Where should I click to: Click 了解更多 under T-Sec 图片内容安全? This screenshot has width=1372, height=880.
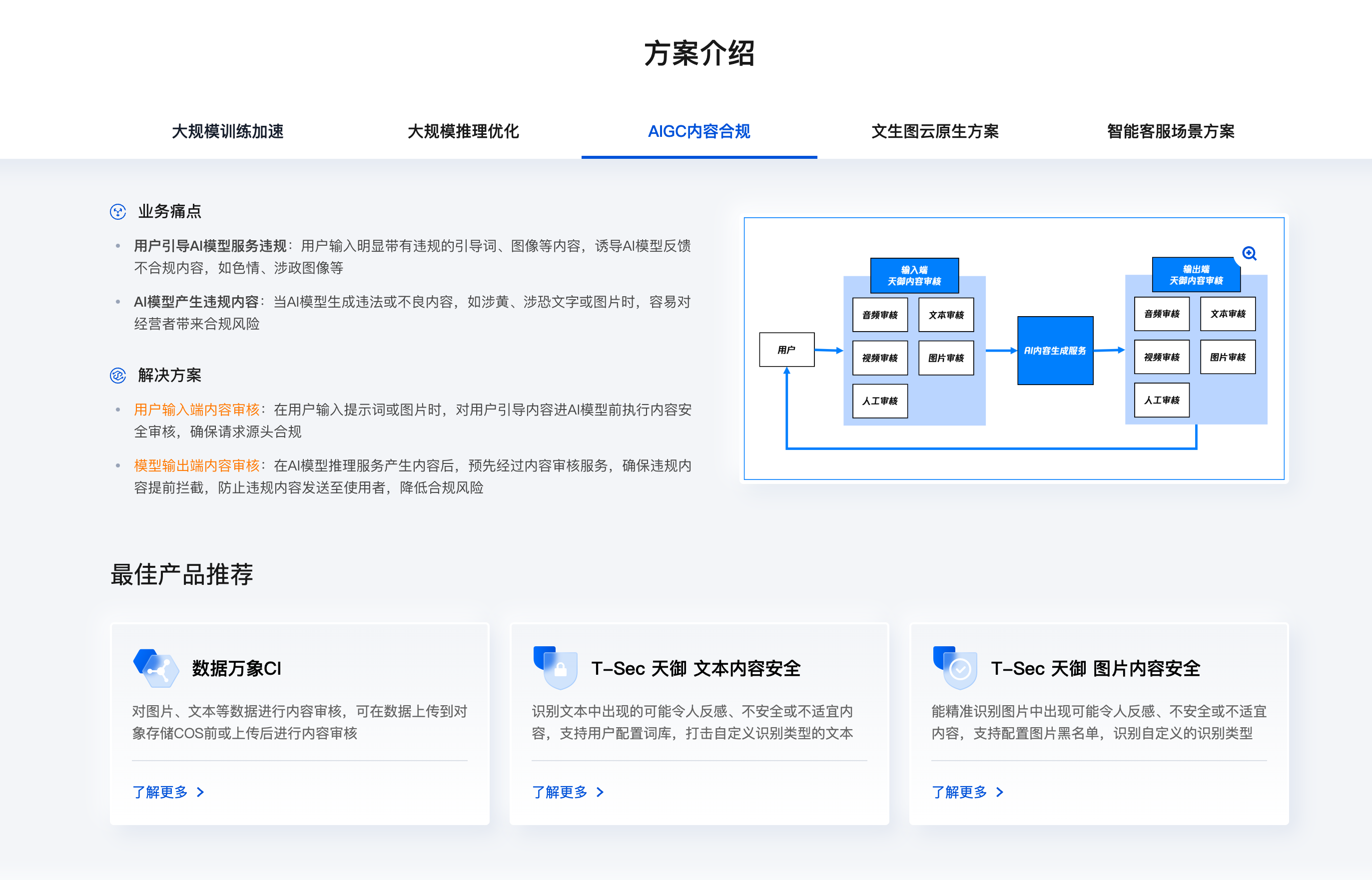pos(959,792)
